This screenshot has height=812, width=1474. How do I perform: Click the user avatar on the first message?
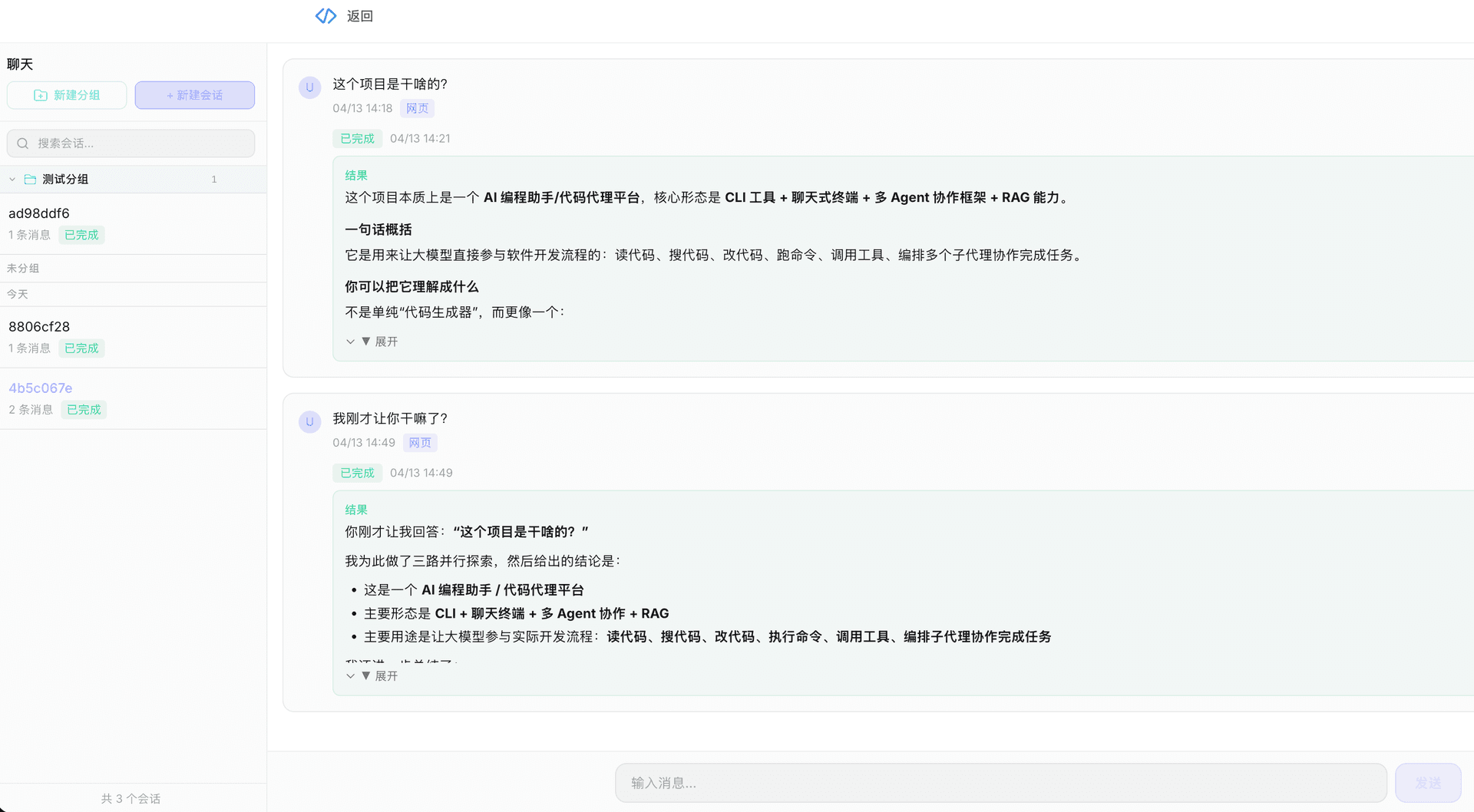[x=309, y=87]
